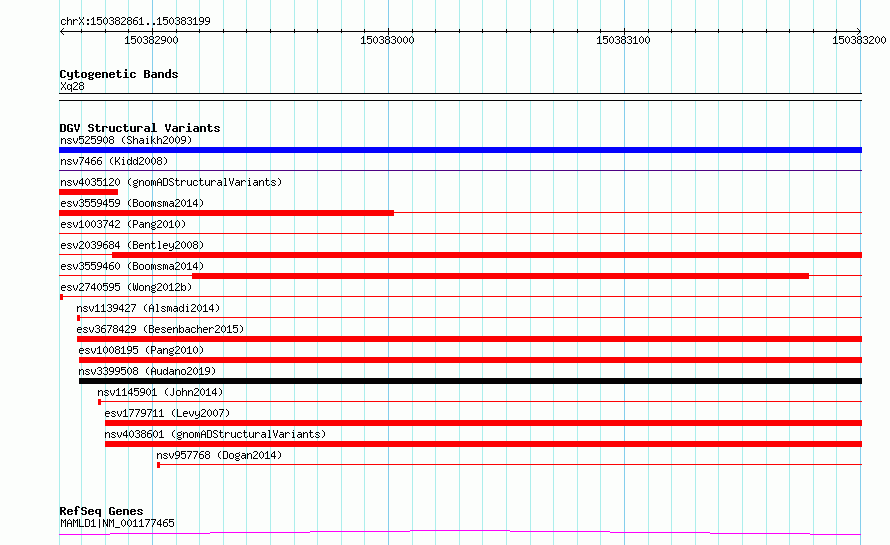Image resolution: width=890 pixels, height=545 pixels.
Task: Click the DGV Structural Variants track header
Action: (140, 128)
